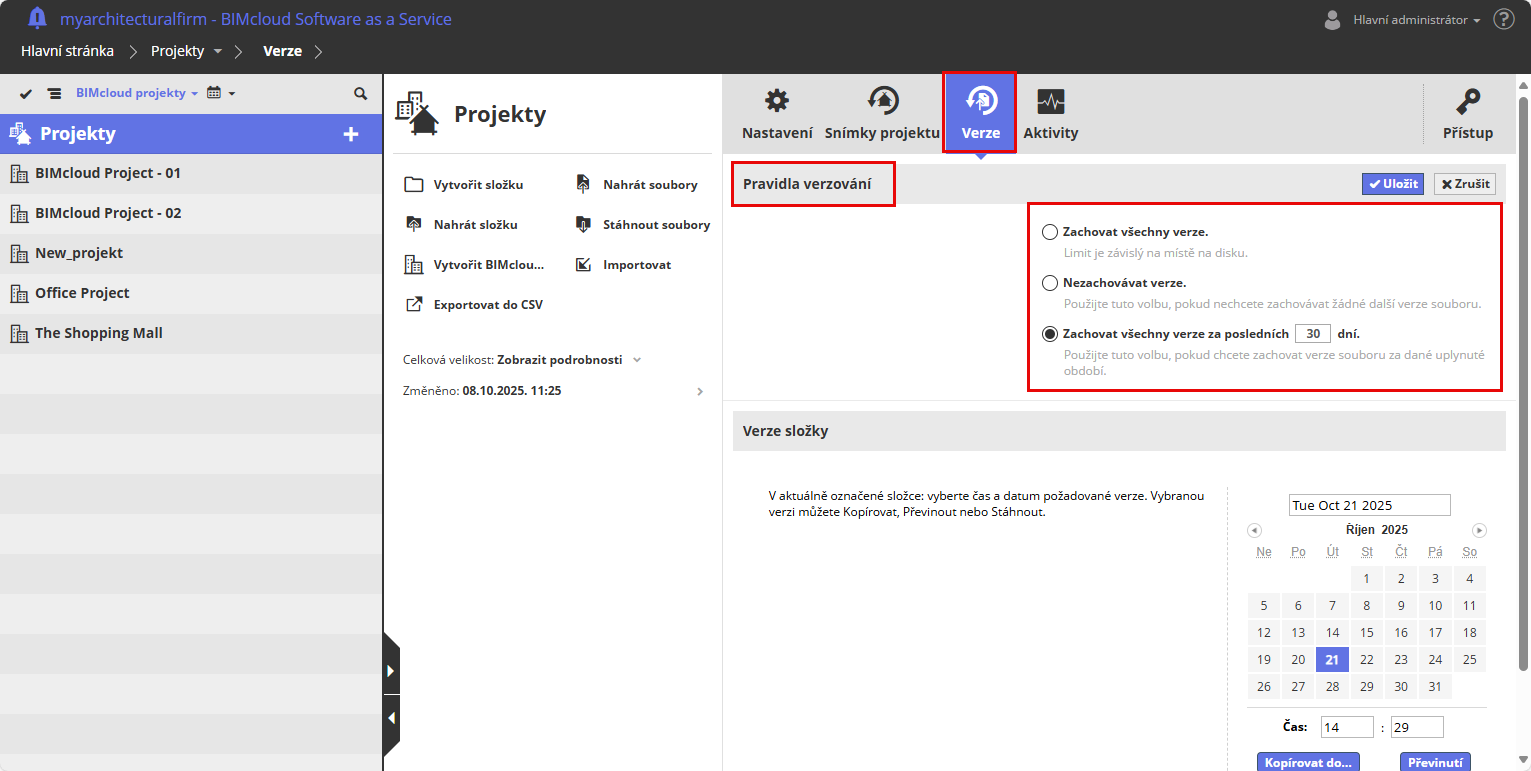Viewport: 1531px width, 771px height.
Task: Click the user avatar icon
Action: [x=1332, y=20]
